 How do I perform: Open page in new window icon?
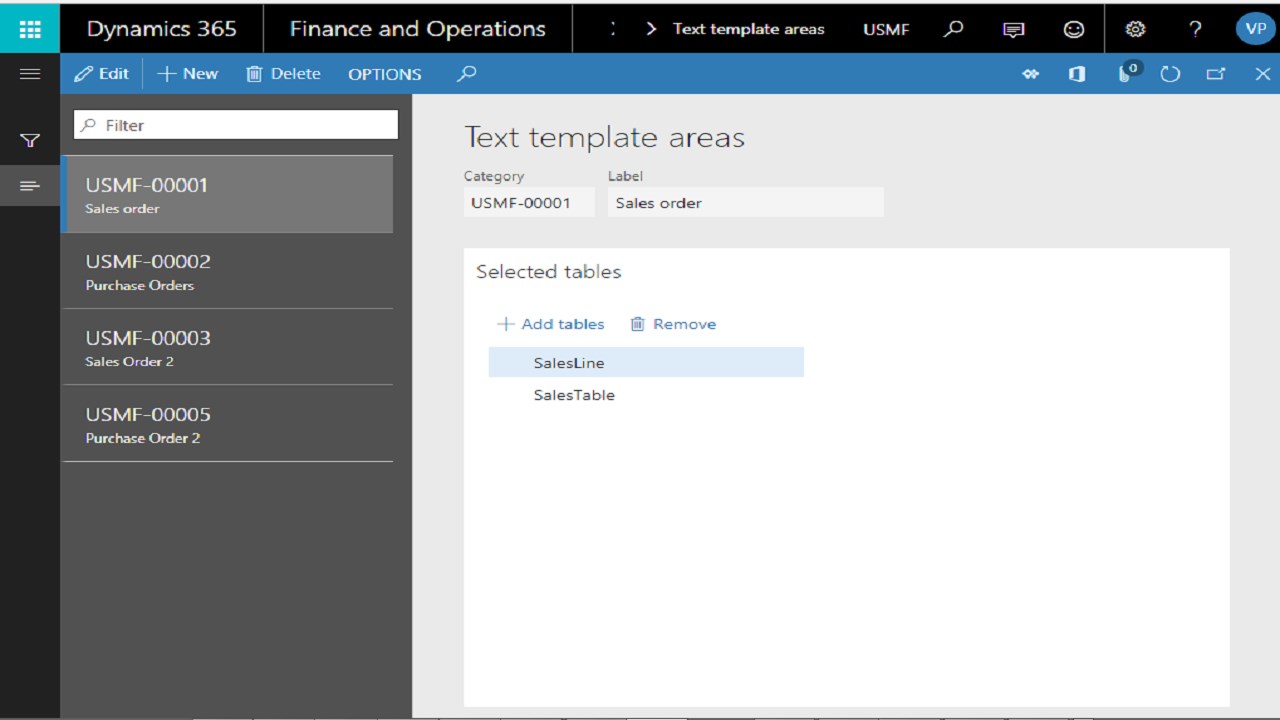point(1216,74)
